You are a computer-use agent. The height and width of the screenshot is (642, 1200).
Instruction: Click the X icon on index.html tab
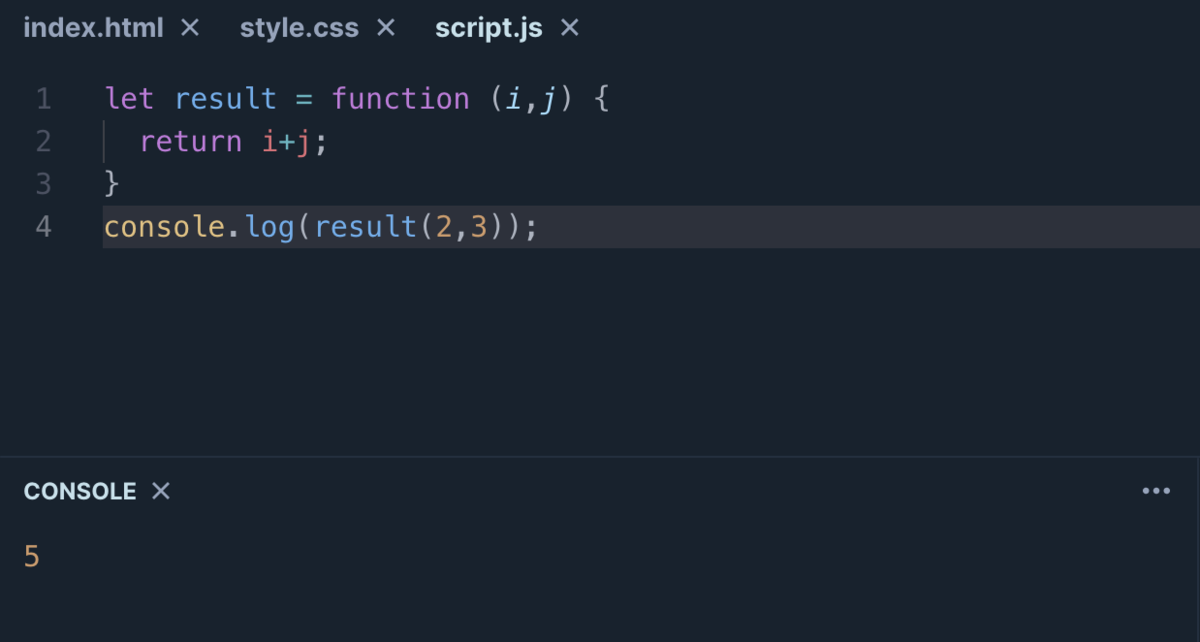point(189,28)
